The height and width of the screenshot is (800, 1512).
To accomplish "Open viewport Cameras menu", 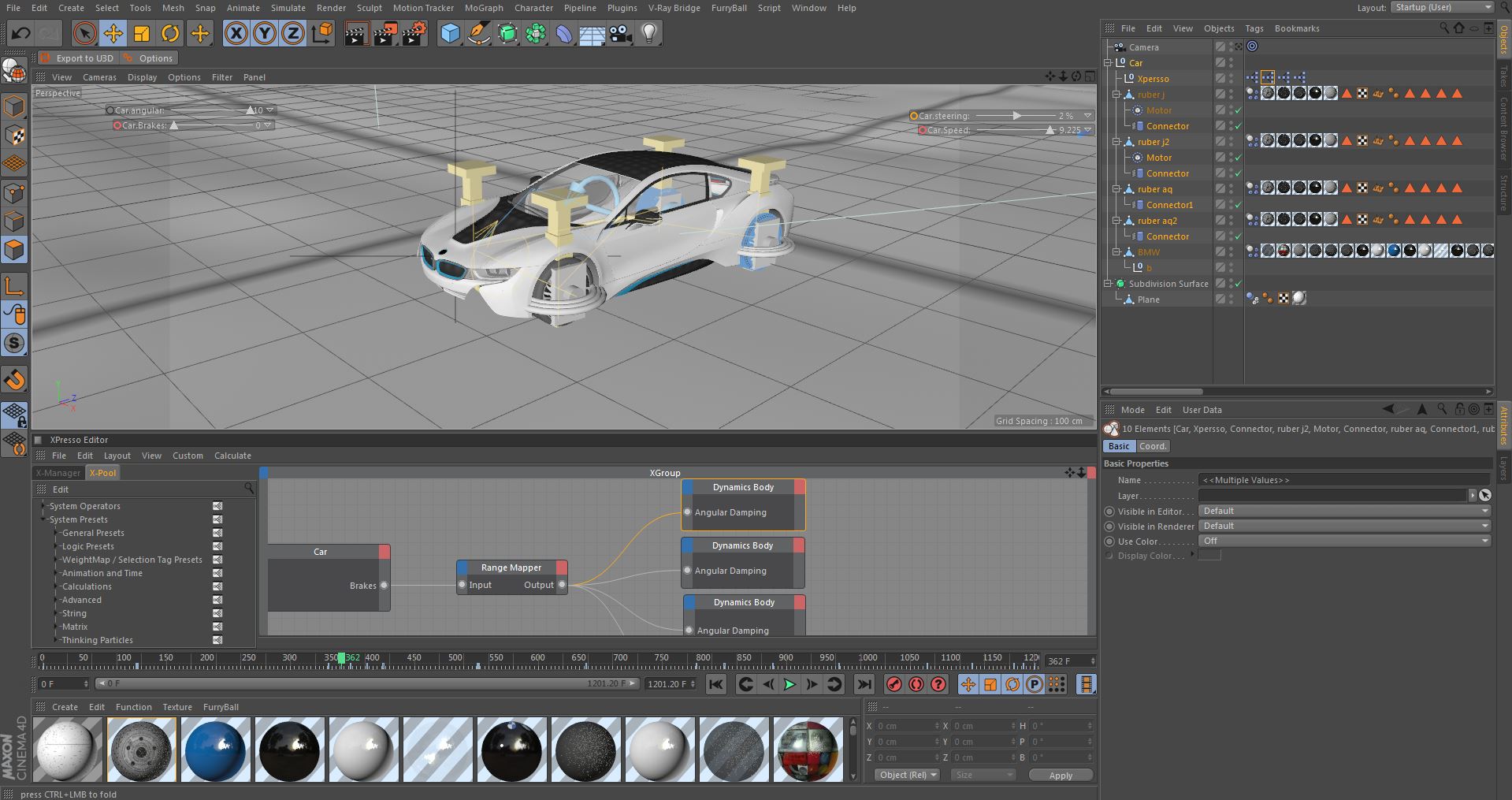I will click(x=99, y=77).
